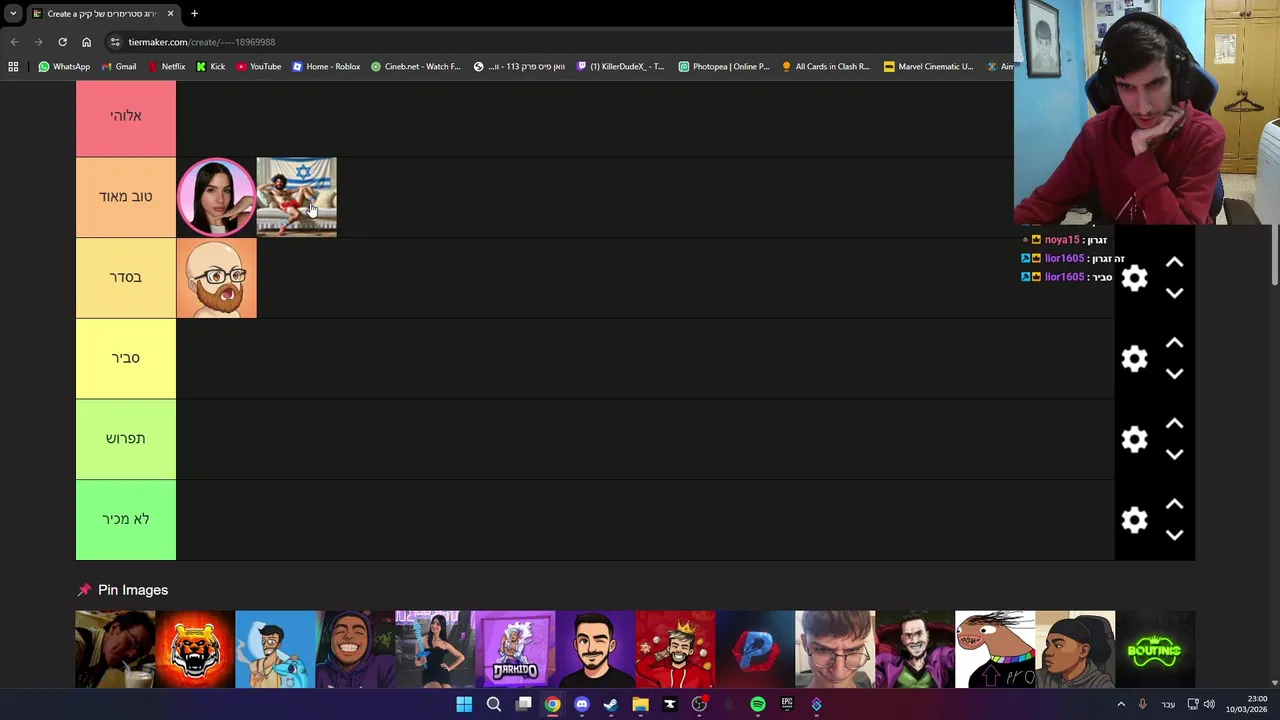View site information icon in address bar
This screenshot has height=720, width=1280.
(115, 42)
